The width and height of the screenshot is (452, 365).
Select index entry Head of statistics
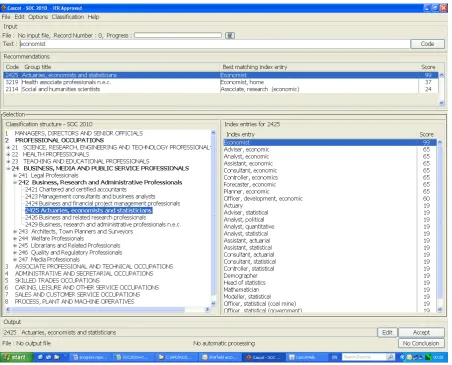245,282
